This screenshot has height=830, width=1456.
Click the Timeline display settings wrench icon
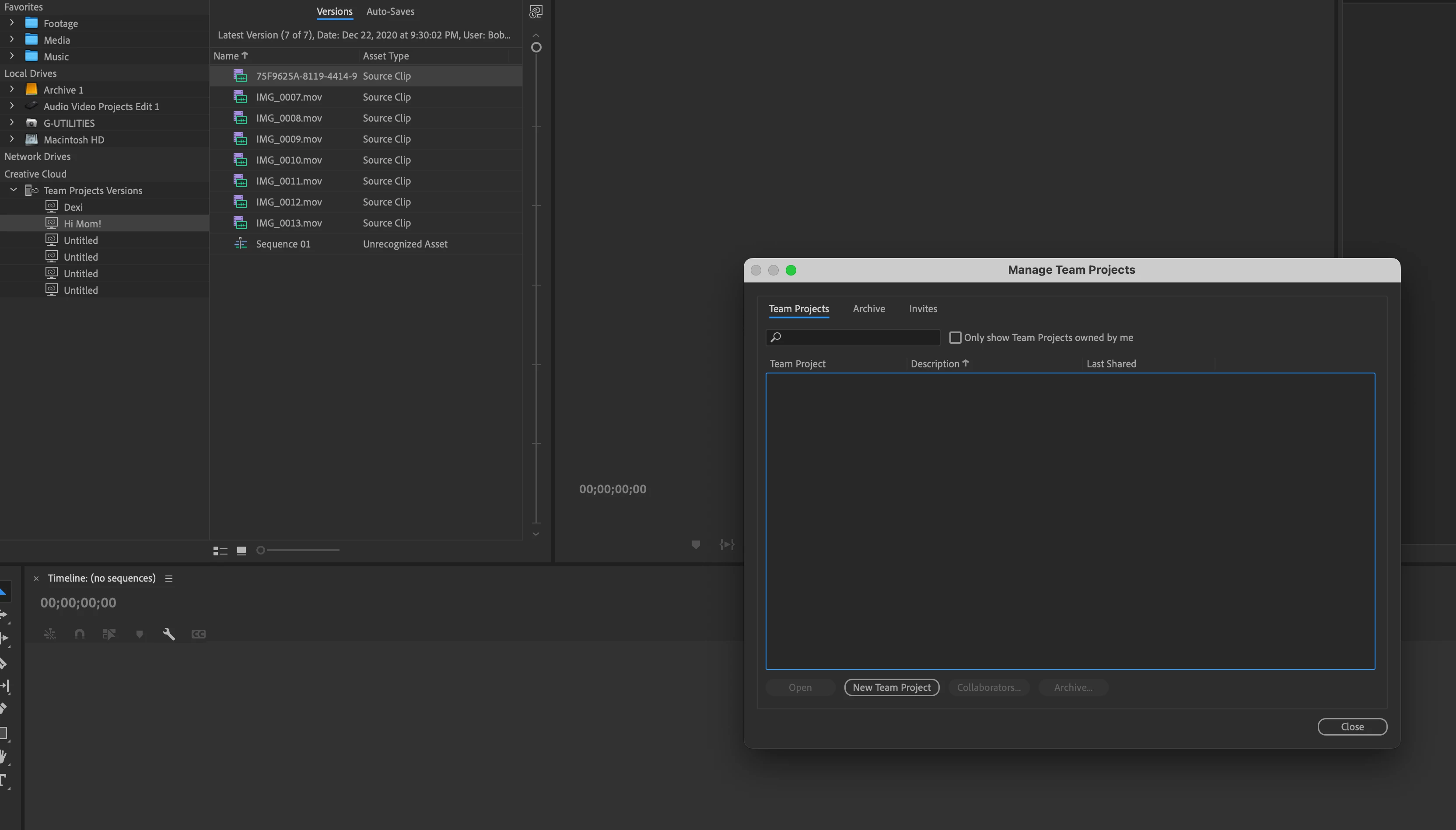click(x=168, y=634)
